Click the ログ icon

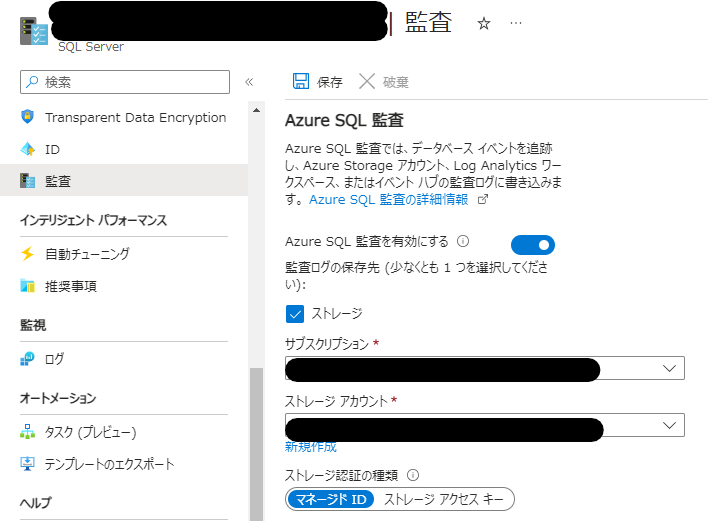point(28,359)
